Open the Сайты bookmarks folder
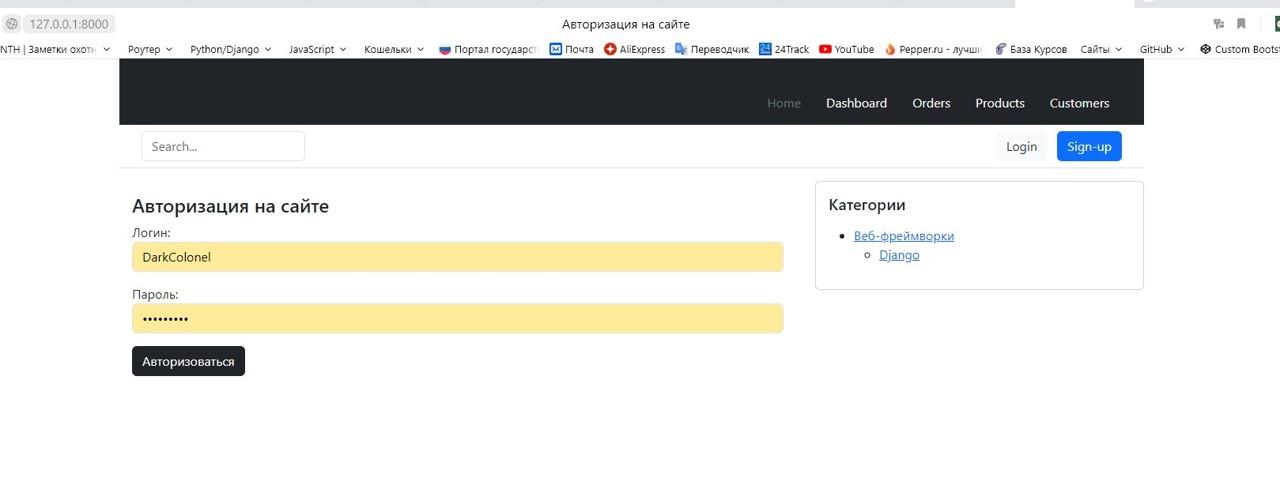1280x493 pixels. [x=1101, y=49]
